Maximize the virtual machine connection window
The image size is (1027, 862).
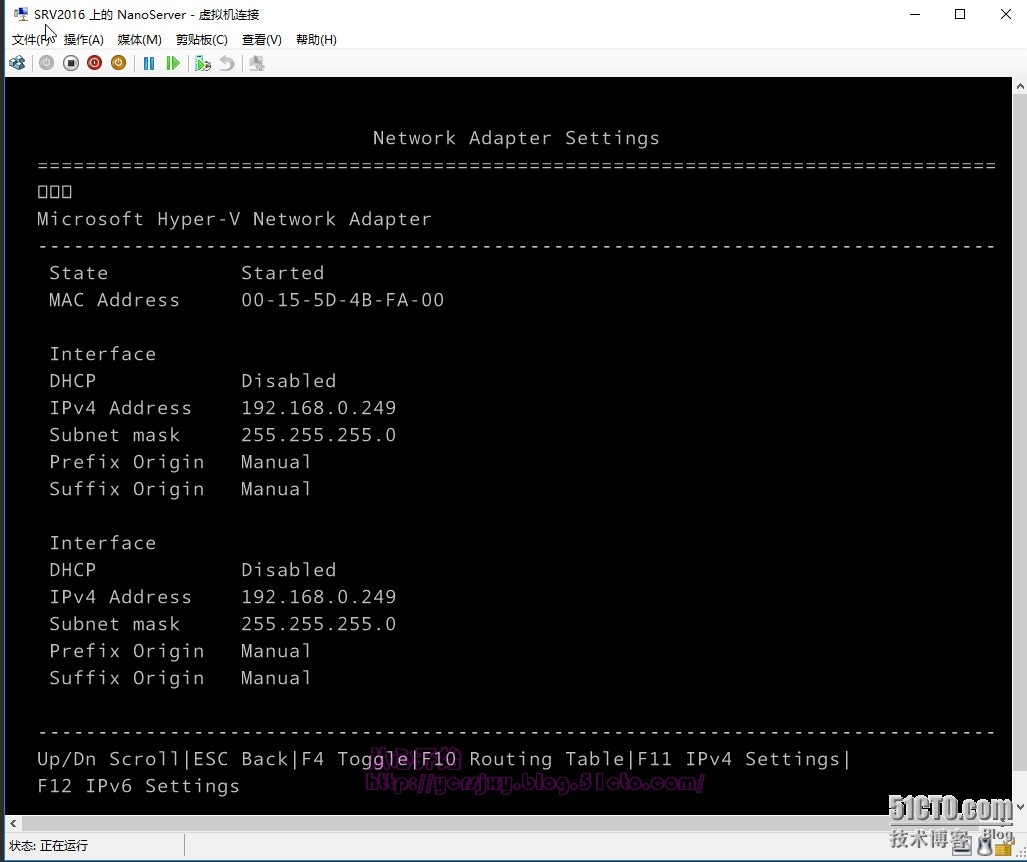[960, 14]
